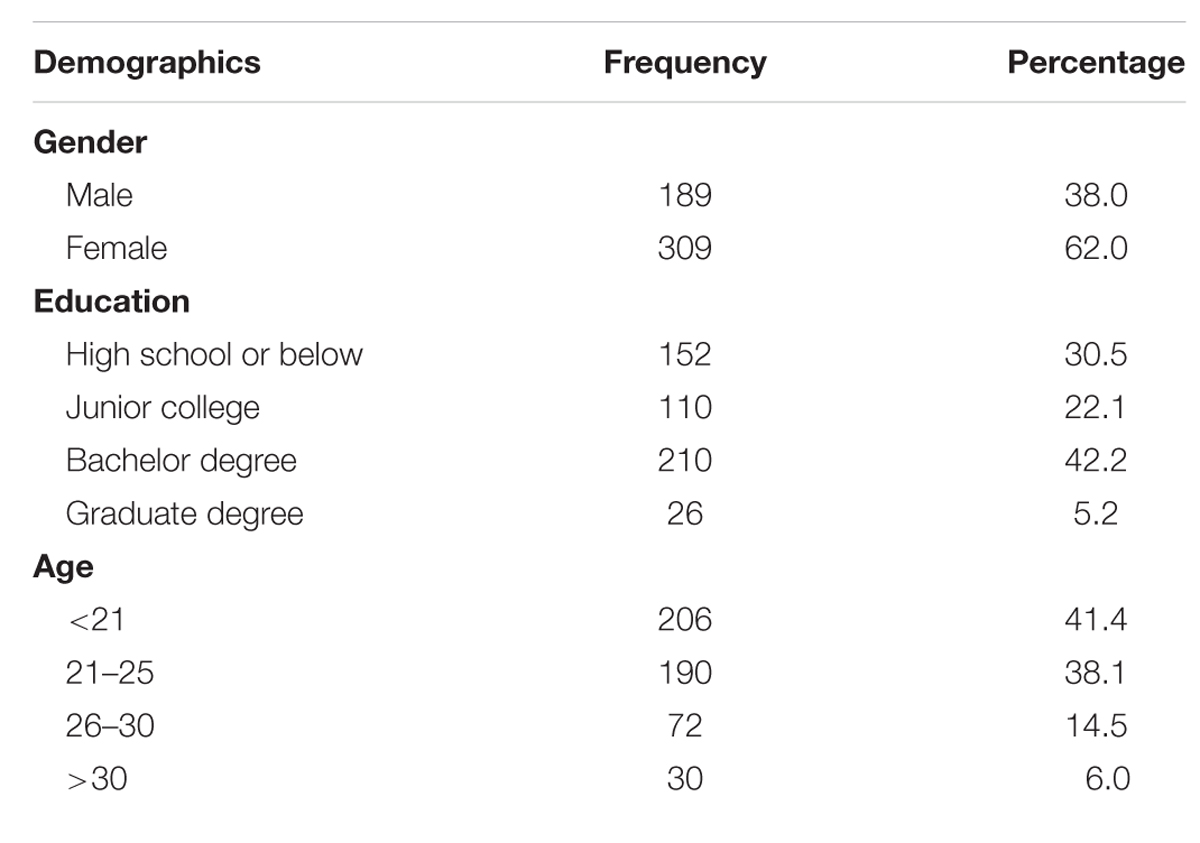
Task: Click the High school or below label
Action: pyautogui.click(x=214, y=354)
